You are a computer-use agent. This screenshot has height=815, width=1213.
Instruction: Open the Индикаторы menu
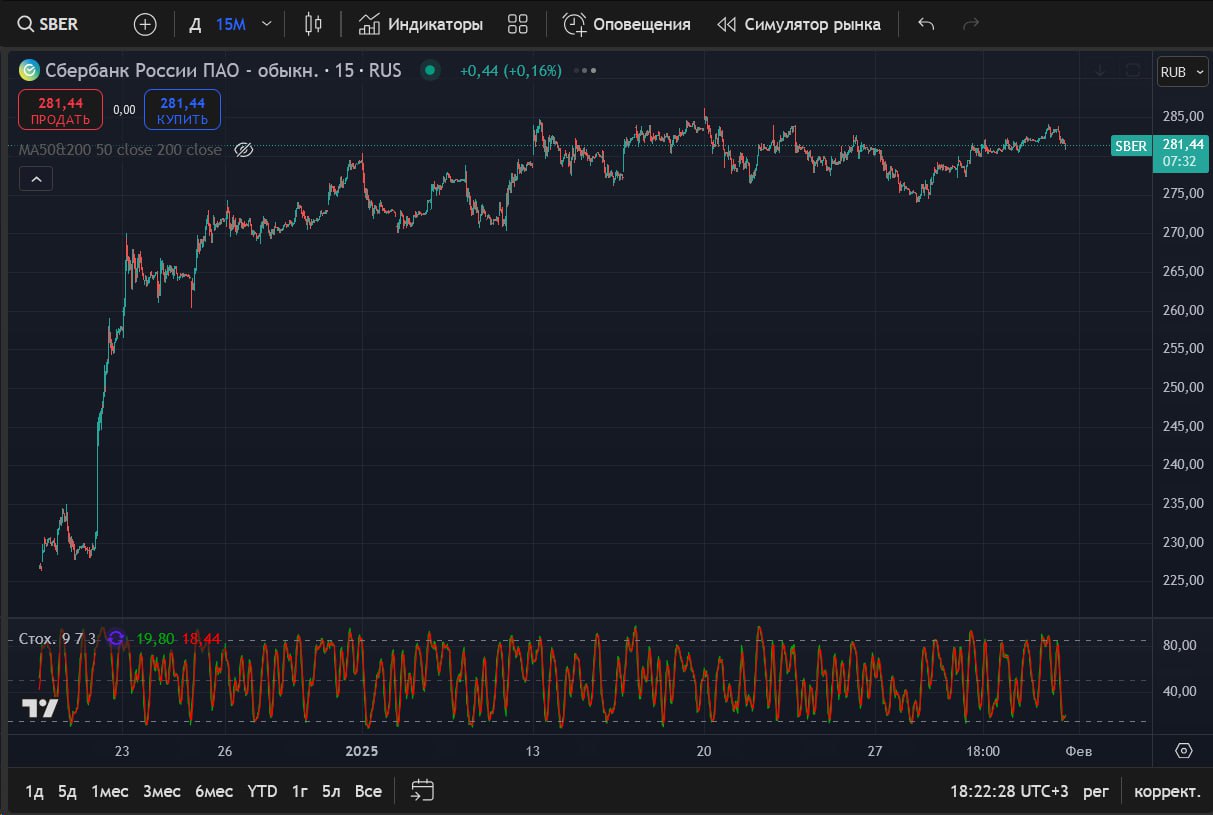pyautogui.click(x=421, y=24)
